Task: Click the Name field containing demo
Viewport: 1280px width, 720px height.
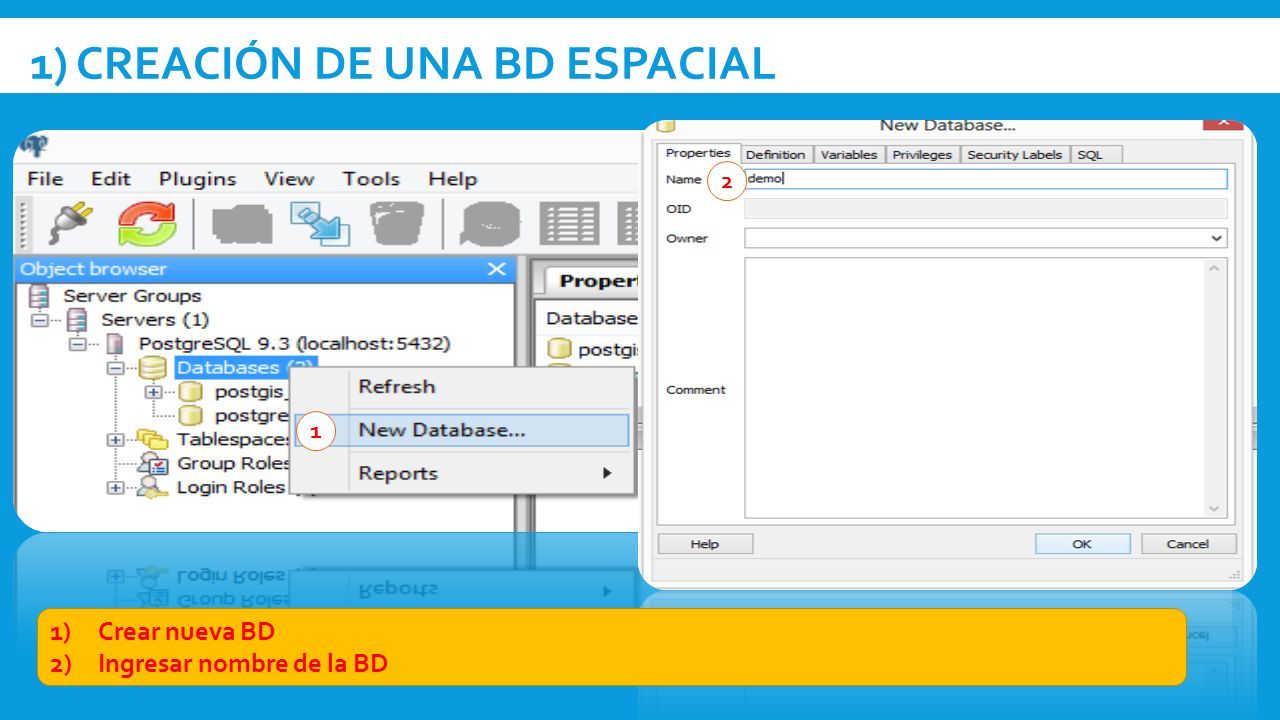Action: click(986, 179)
